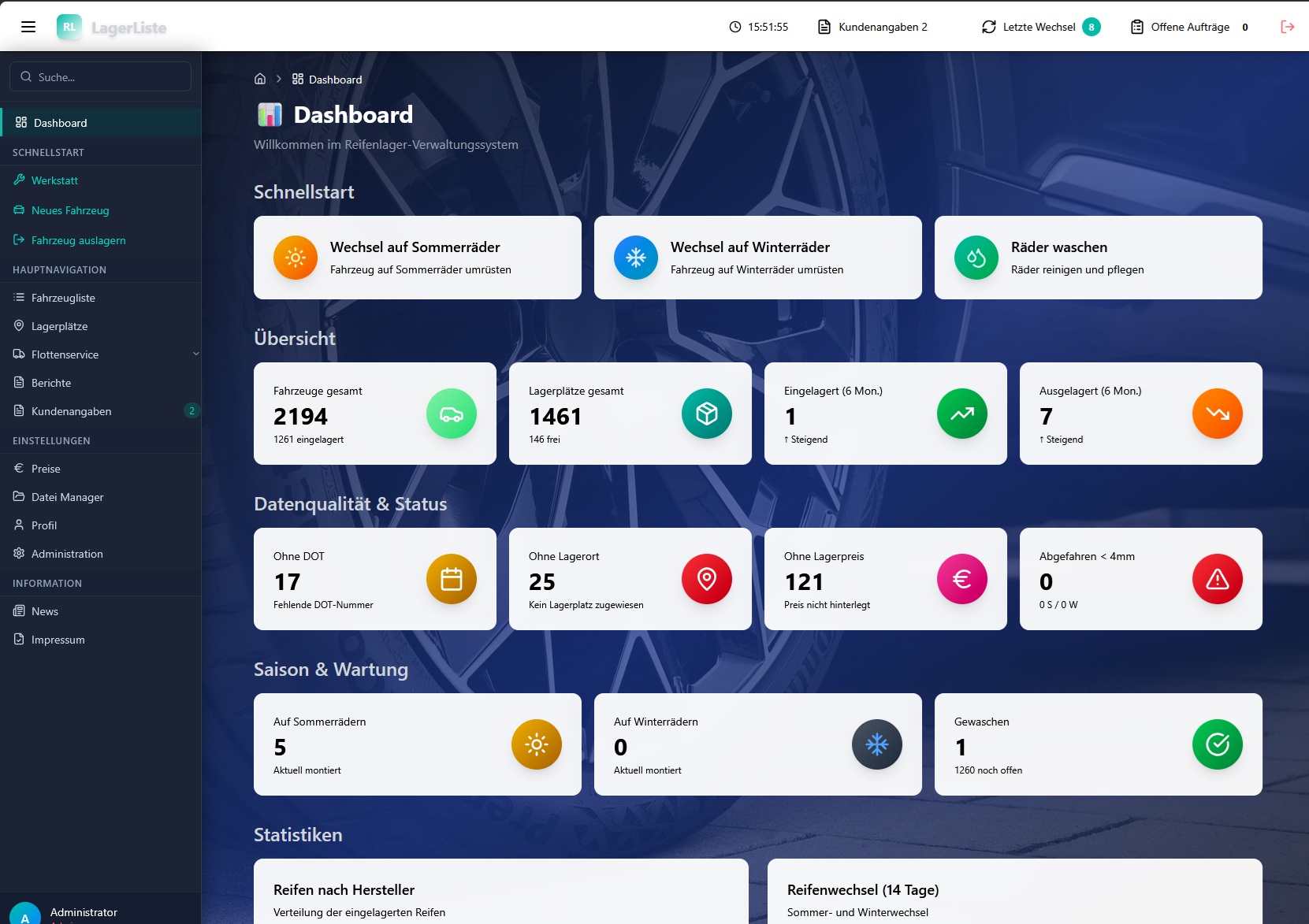The width and height of the screenshot is (1309, 924).
Task: Click the green car icon on Fahrzeuge gesamt
Action: click(452, 414)
